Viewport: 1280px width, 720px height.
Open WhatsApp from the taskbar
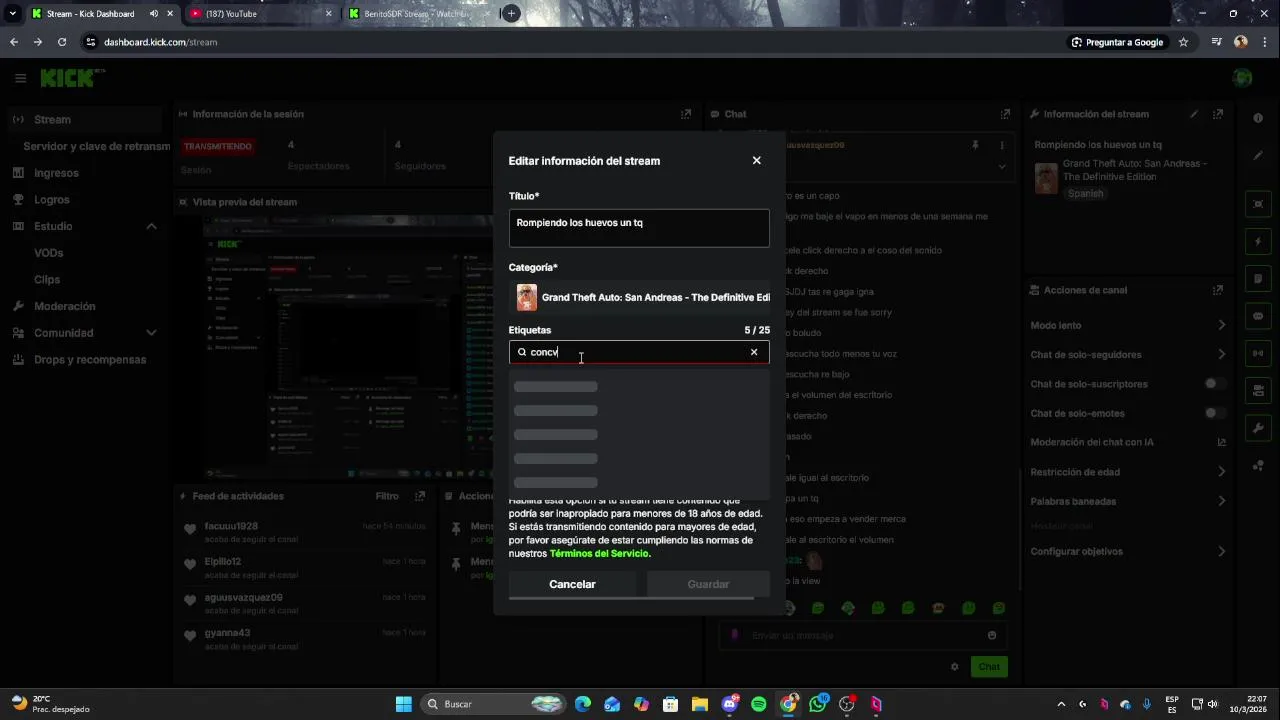[x=818, y=704]
